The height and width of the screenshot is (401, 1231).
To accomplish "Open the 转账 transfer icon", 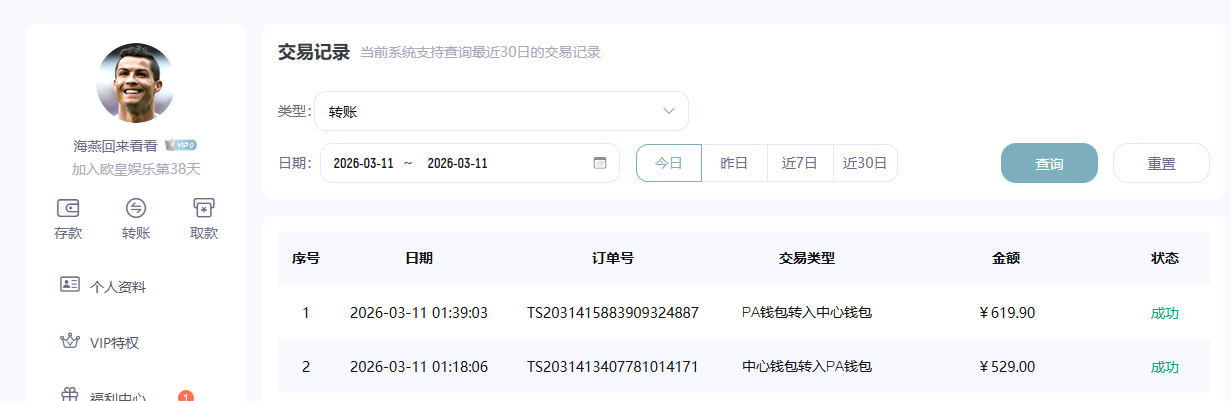I will (x=136, y=208).
